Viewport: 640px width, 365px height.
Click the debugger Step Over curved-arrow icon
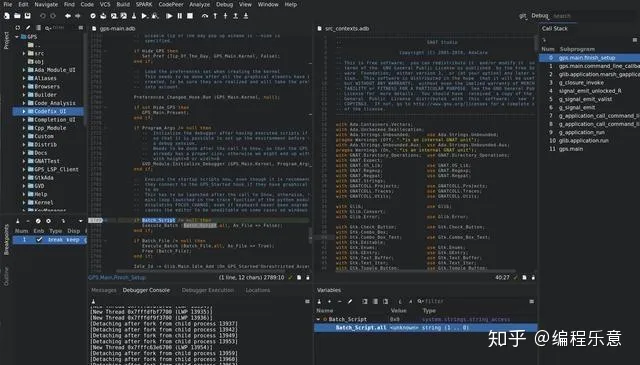tap(205, 16)
